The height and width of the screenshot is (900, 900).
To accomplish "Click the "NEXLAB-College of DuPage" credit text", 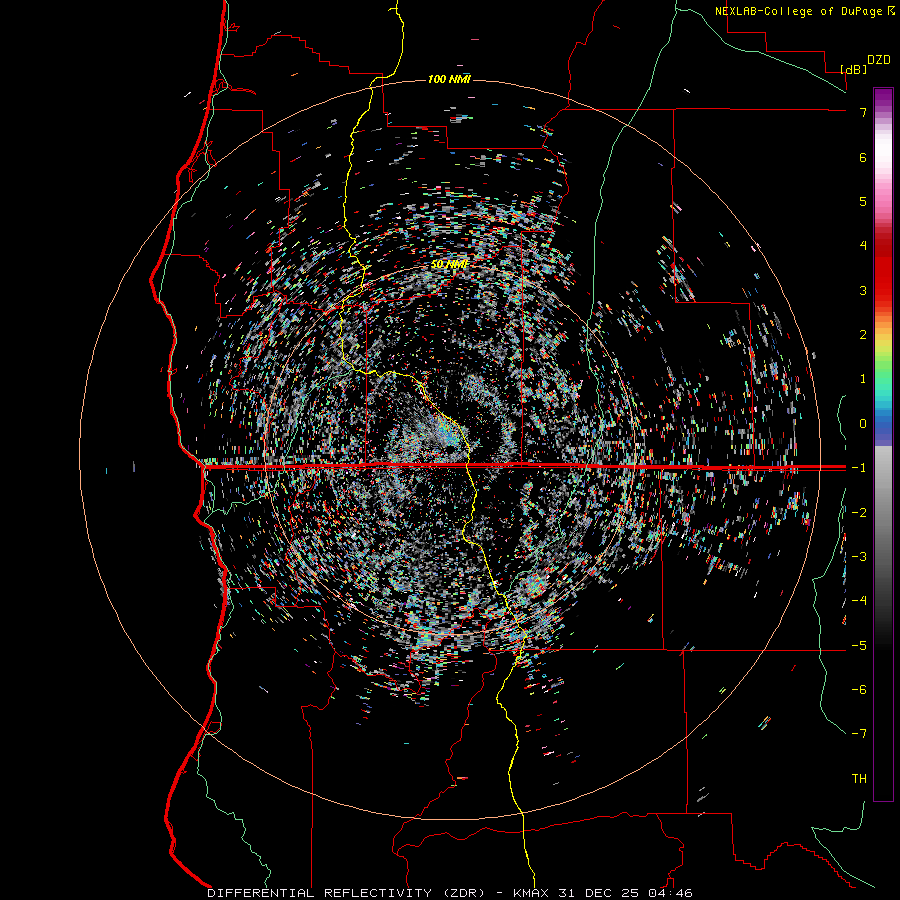I will (x=798, y=11).
